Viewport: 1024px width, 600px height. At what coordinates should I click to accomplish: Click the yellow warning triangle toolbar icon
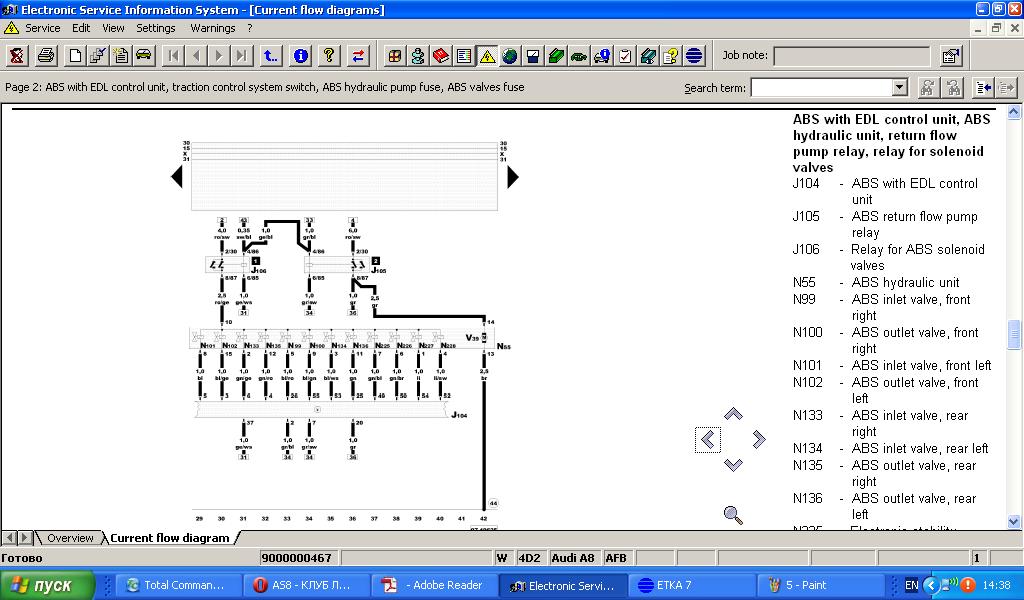[x=487, y=56]
